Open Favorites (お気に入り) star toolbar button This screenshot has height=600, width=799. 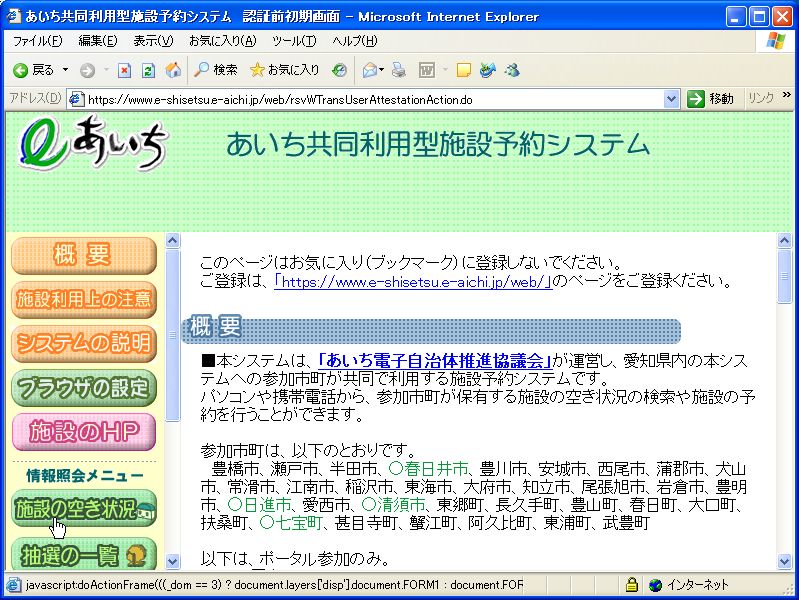(x=285, y=70)
